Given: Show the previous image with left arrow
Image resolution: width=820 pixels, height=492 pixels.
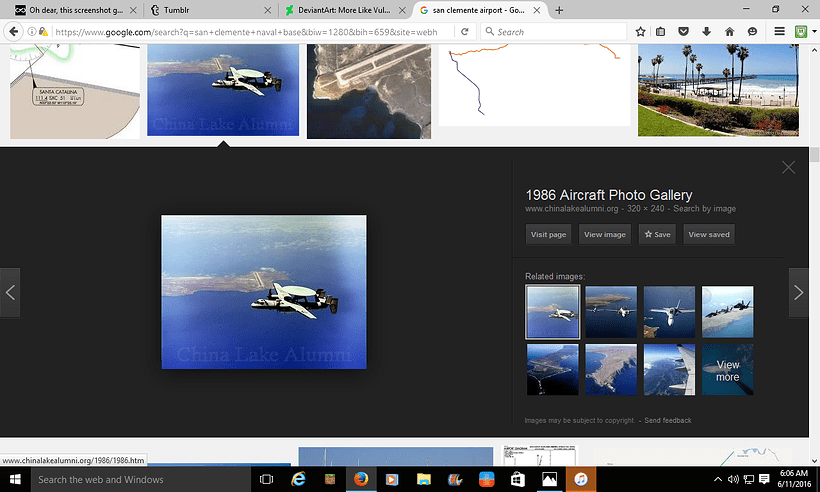Looking at the screenshot, I should pos(10,293).
